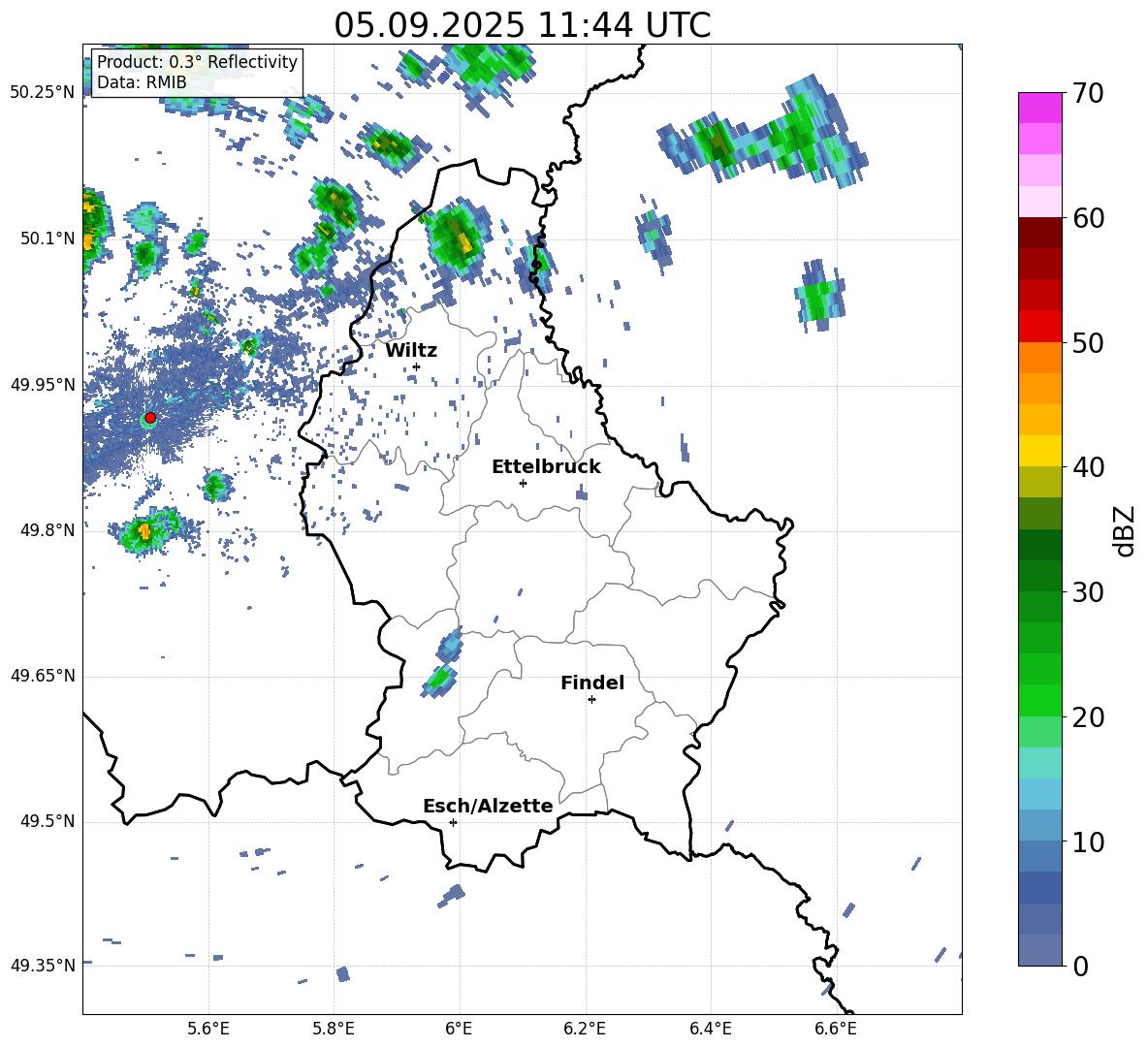
Task: Click the Esch/Alzette station cross marker
Action: pos(453,822)
